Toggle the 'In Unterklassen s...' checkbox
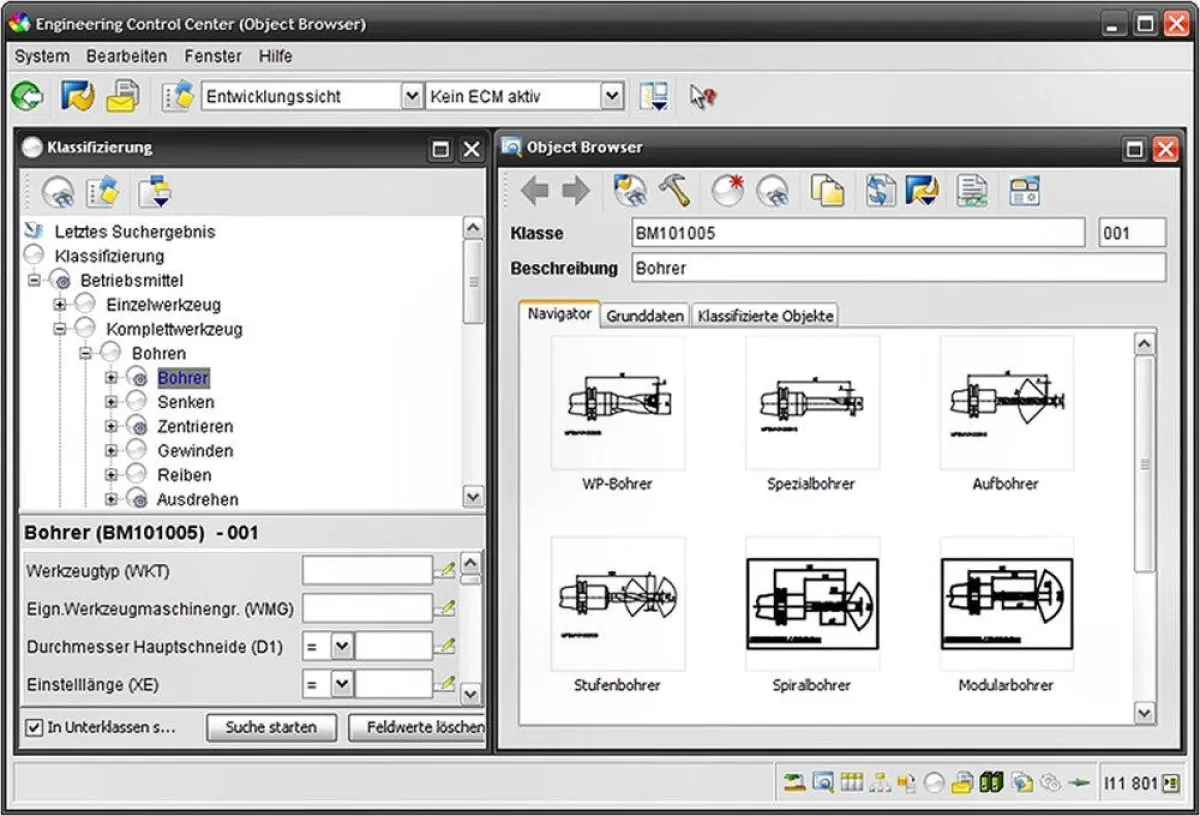 coord(34,727)
